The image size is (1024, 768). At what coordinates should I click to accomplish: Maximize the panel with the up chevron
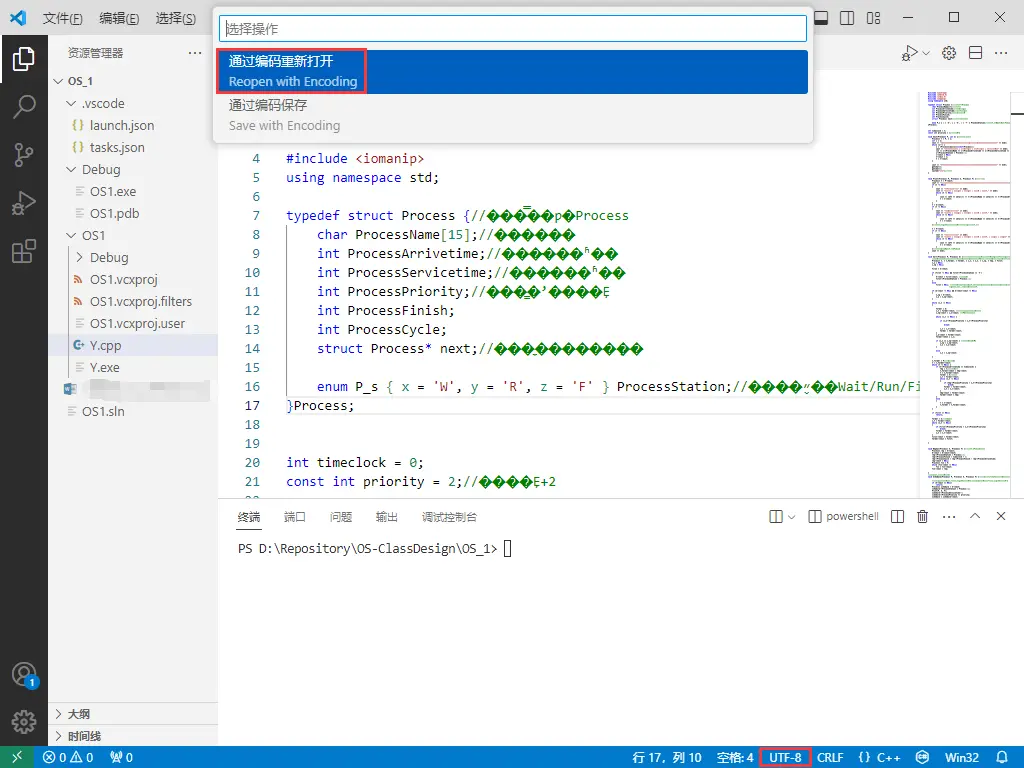click(975, 516)
